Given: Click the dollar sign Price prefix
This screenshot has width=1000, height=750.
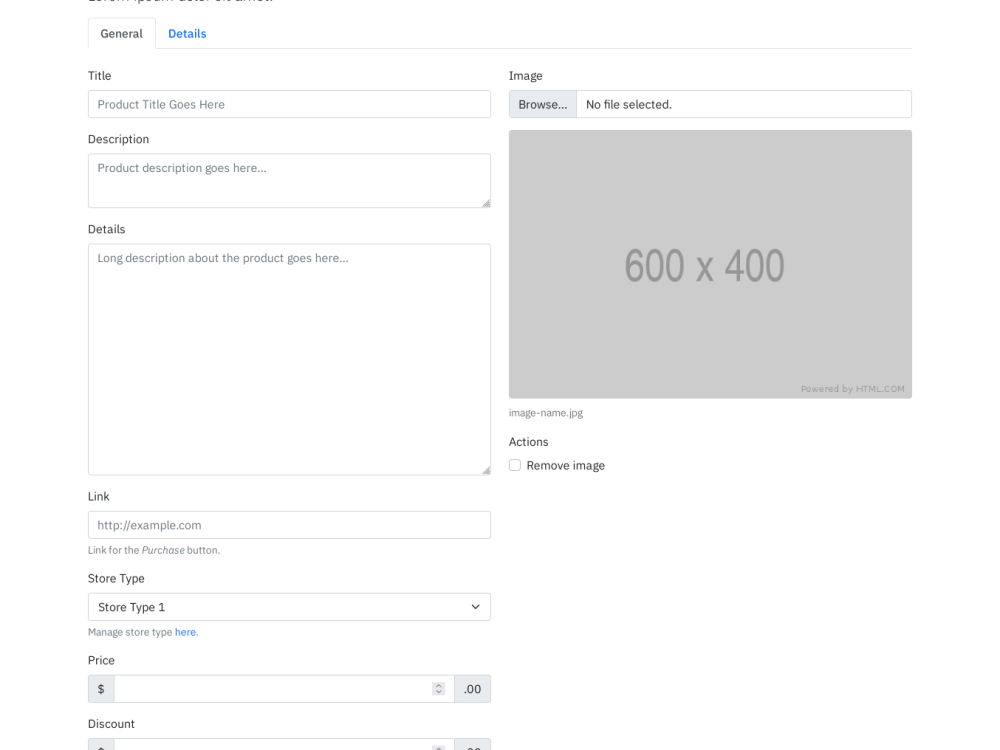Looking at the screenshot, I should click(x=101, y=689).
